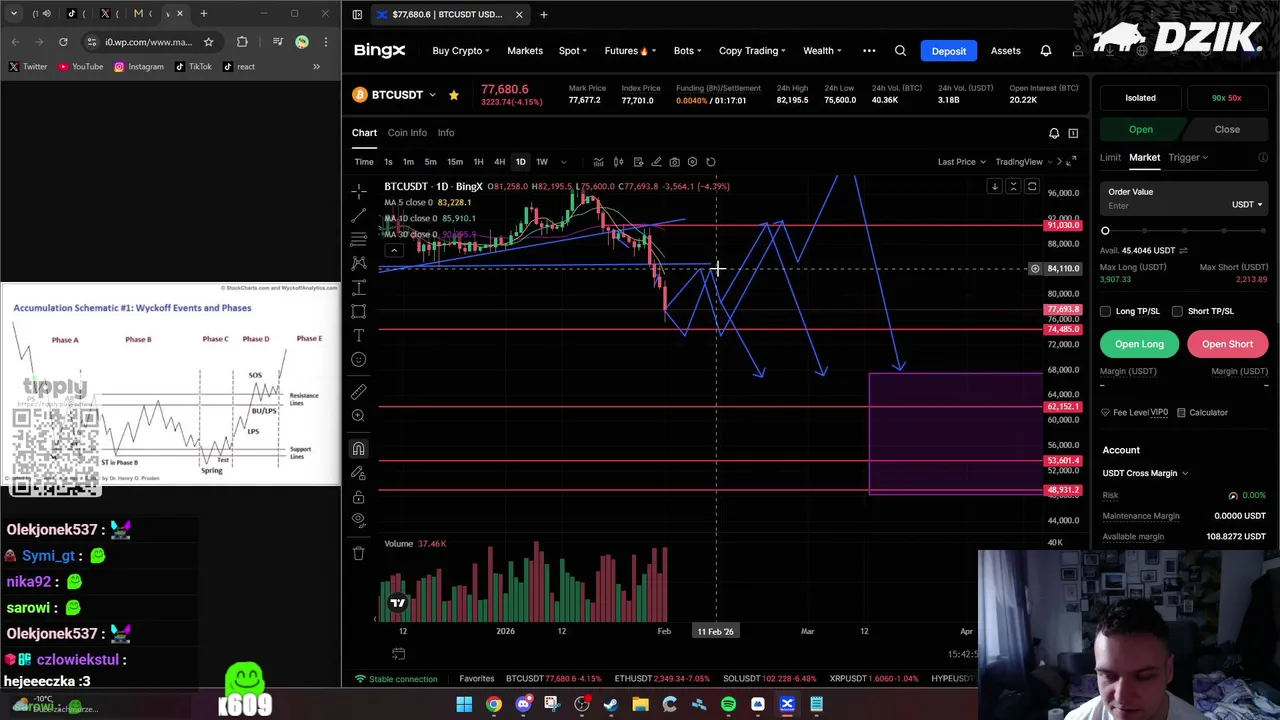This screenshot has width=1280, height=720.
Task: Click the chart pencil draw icon
Action: point(656,162)
